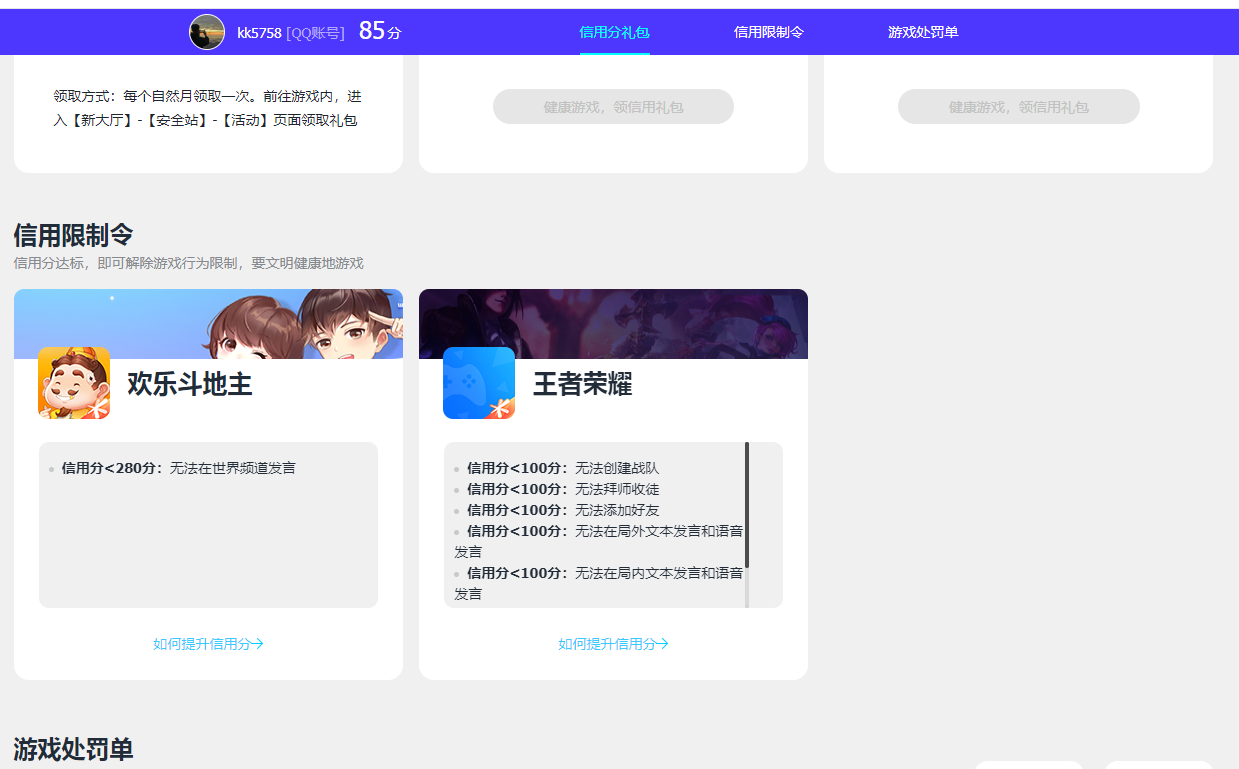Click the 欢乐斗地主 banner image
Screen dimensions: 1239x769
pyautogui.click(x=208, y=324)
